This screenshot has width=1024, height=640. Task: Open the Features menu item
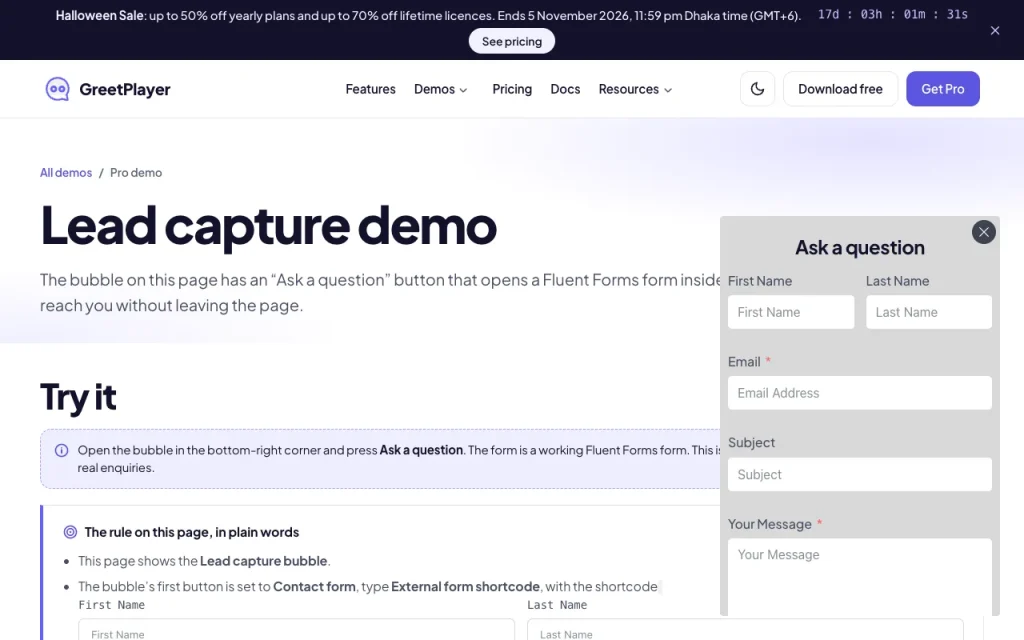[370, 89]
